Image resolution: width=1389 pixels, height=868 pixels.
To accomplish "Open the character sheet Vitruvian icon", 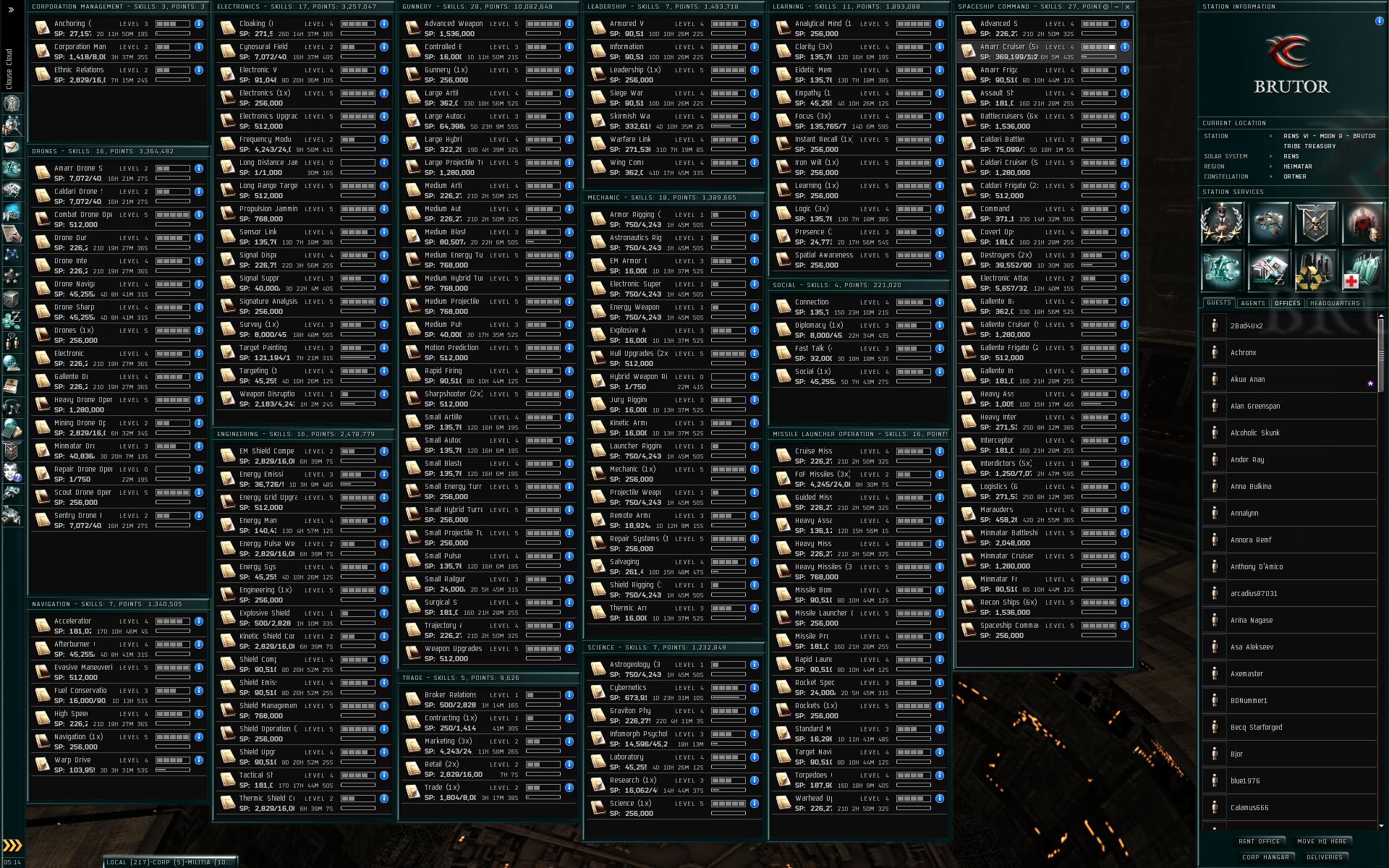I will [12, 102].
